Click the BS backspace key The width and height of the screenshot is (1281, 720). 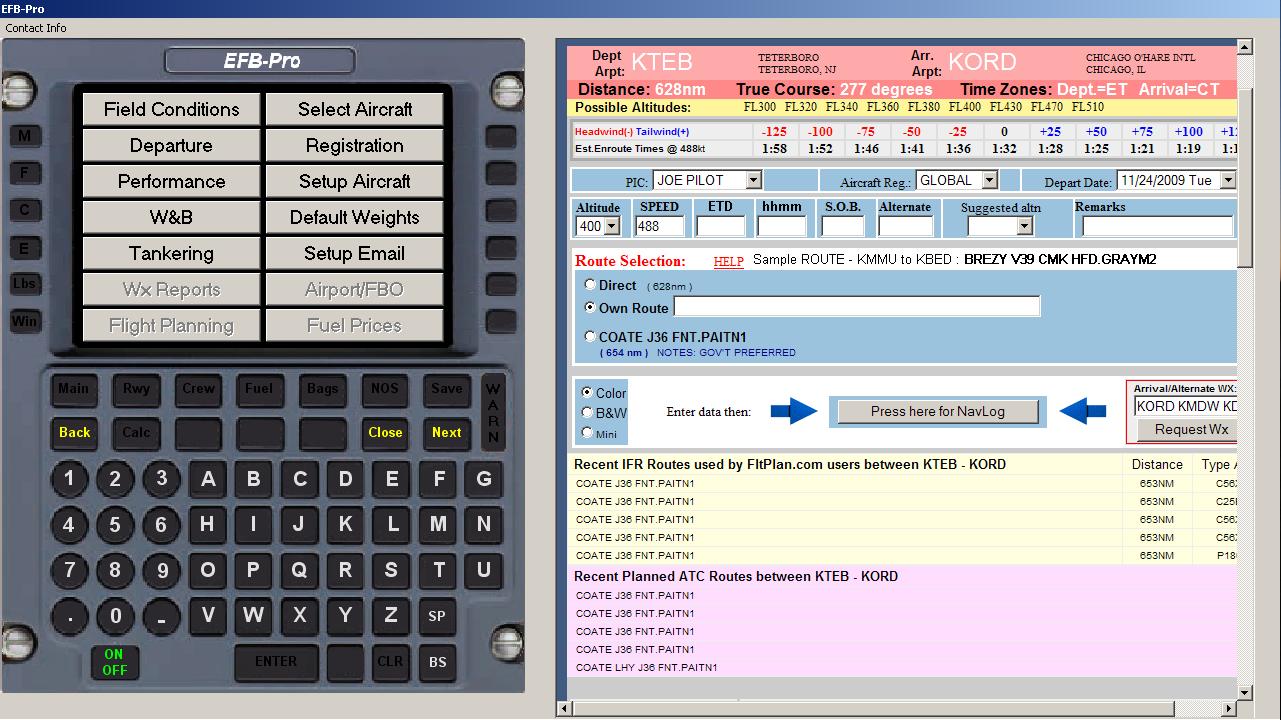pyautogui.click(x=438, y=661)
